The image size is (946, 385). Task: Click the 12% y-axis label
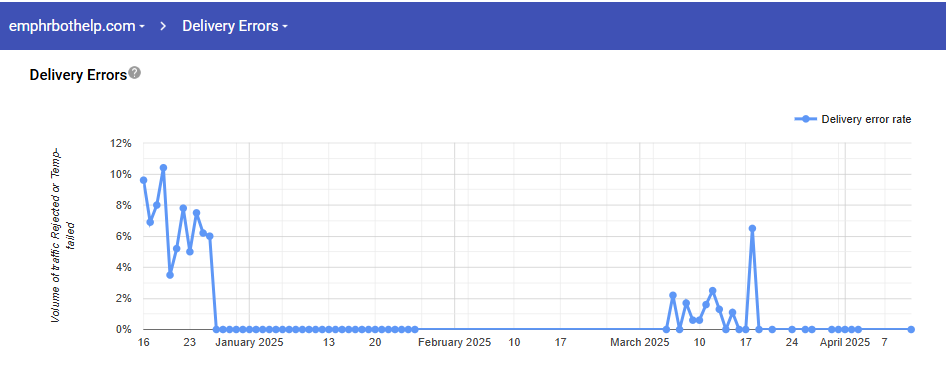point(120,144)
